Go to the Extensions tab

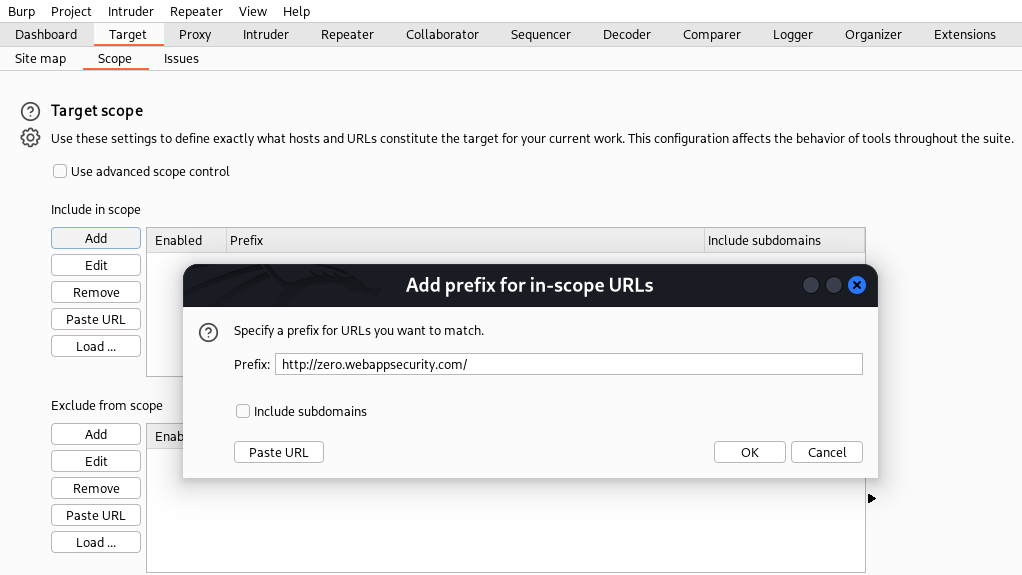click(x=964, y=34)
